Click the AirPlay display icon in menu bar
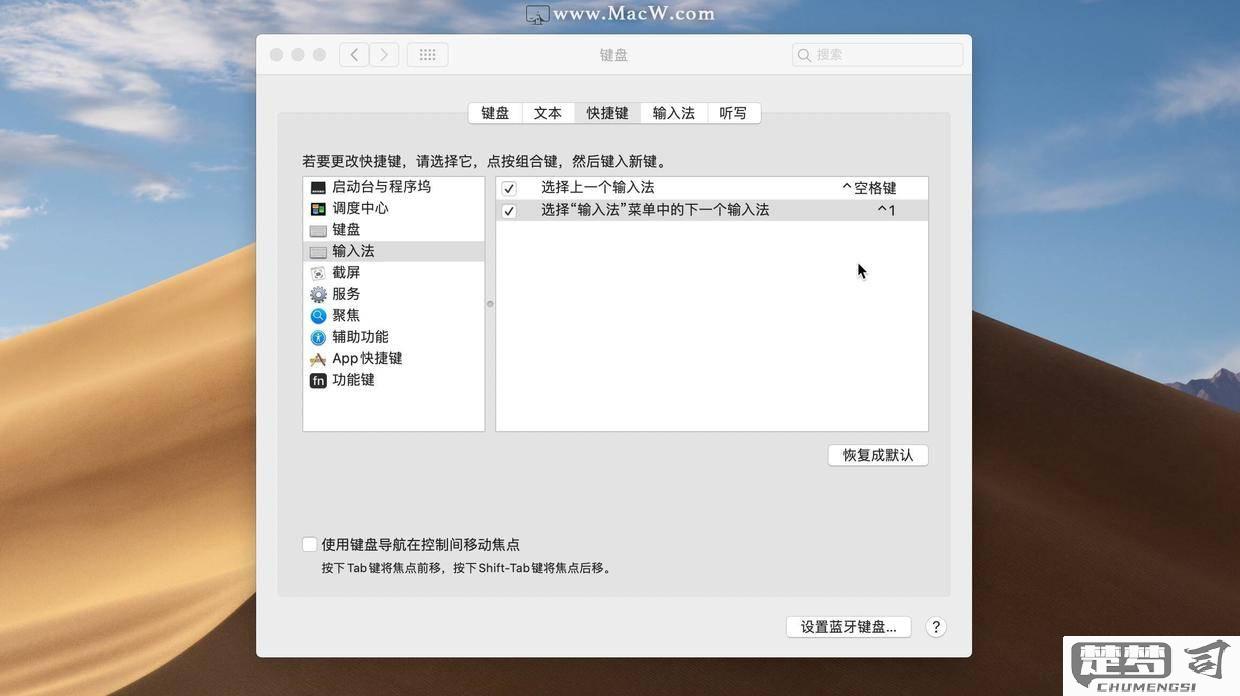The image size is (1240, 696). (538, 14)
